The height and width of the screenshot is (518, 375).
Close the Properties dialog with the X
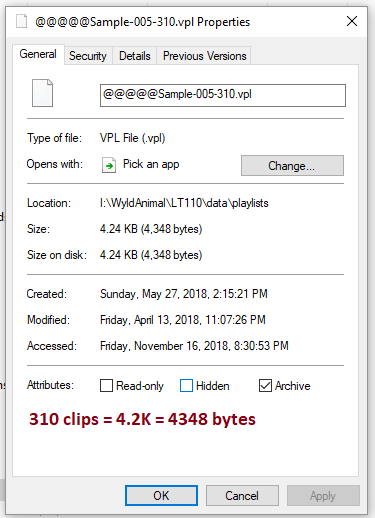coord(352,21)
